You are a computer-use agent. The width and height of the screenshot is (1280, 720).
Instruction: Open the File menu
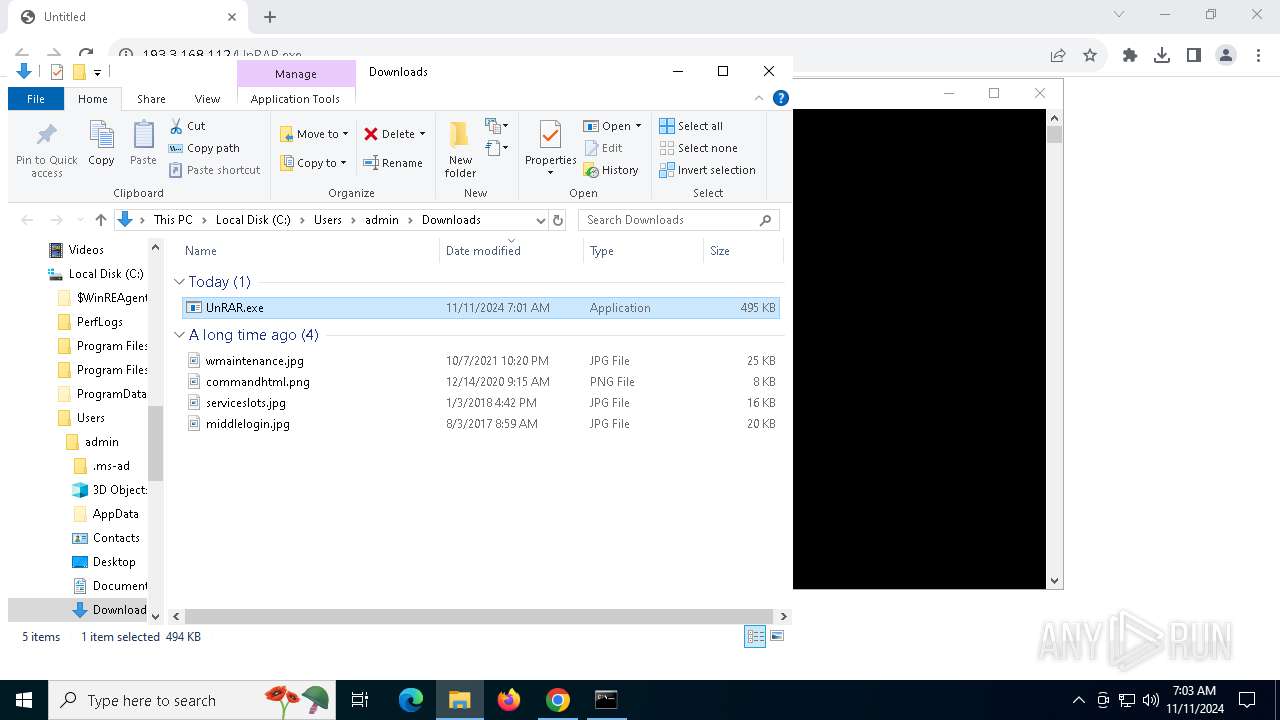coord(36,99)
